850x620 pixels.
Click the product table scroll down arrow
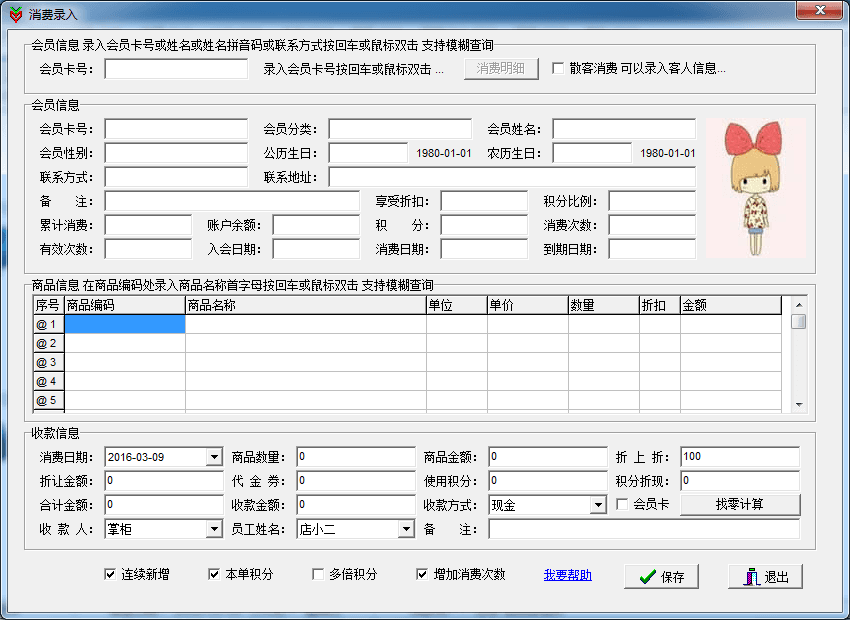click(x=799, y=405)
